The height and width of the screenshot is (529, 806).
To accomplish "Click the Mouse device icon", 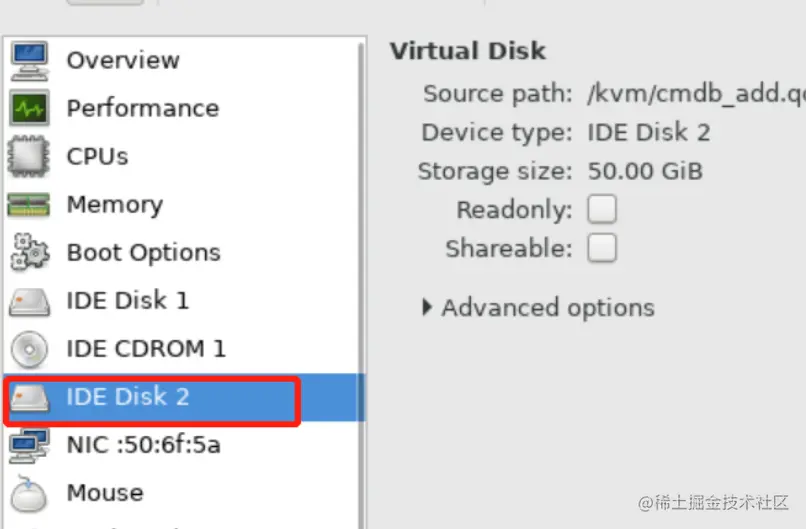I will pyautogui.click(x=29, y=493).
